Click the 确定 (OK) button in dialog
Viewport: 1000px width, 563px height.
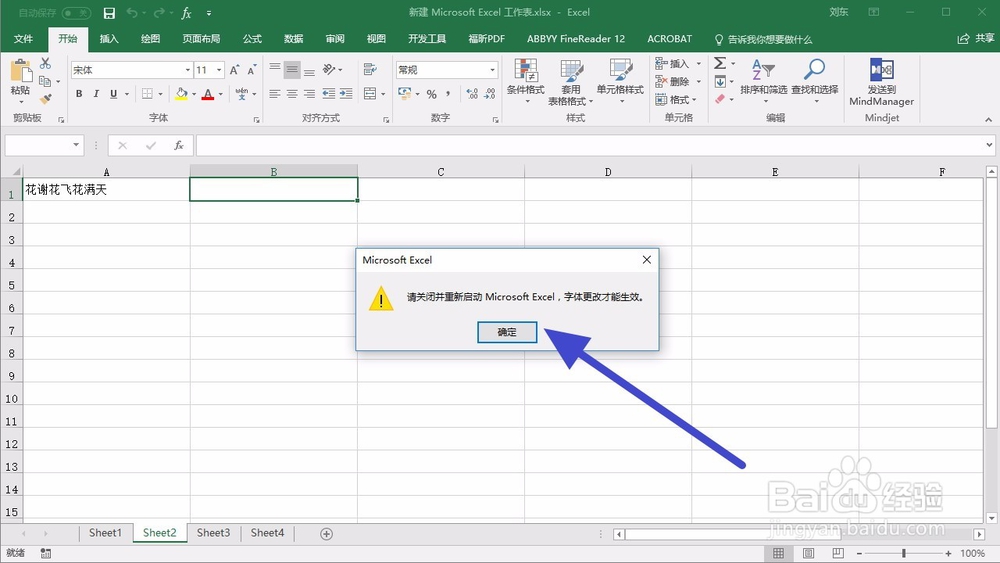coord(507,332)
